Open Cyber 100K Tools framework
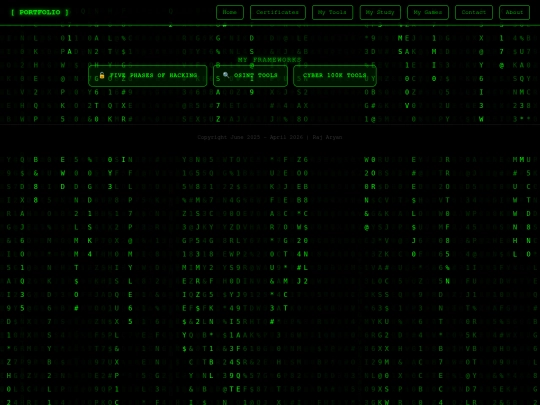The height and width of the screenshot is (405, 540). pyautogui.click(x=335, y=75)
